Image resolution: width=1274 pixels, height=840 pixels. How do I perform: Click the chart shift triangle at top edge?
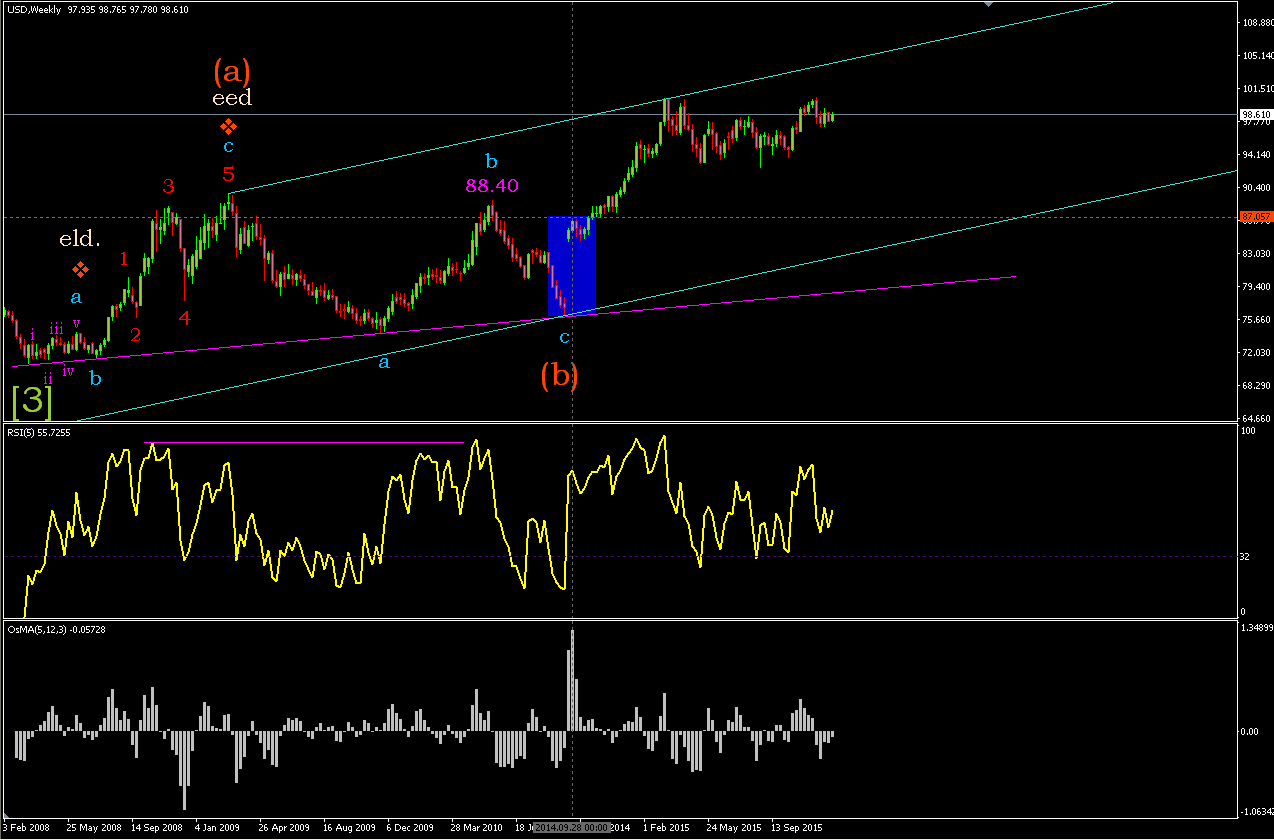[989, 4]
